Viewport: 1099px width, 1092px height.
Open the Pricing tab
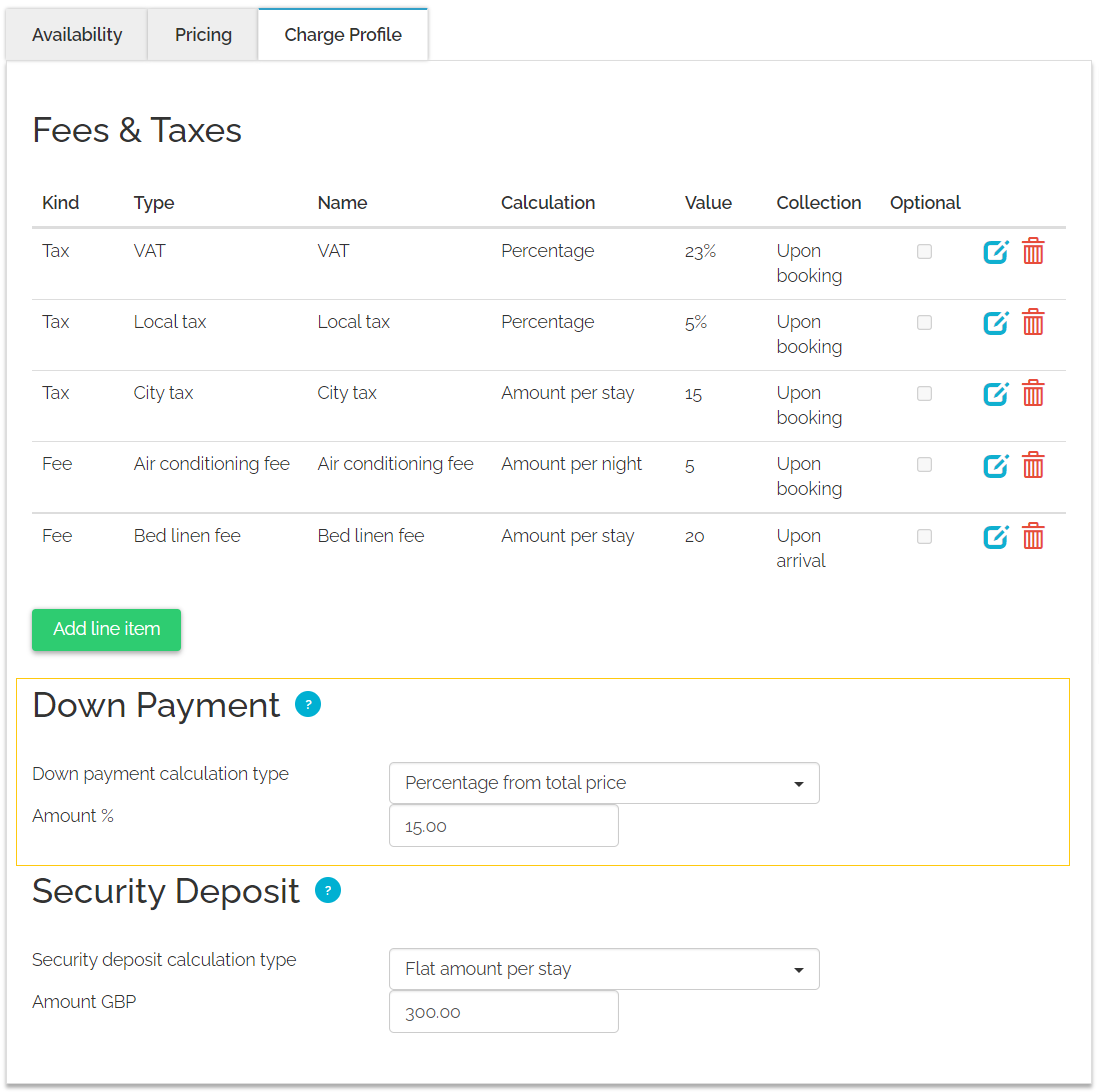pyautogui.click(x=203, y=34)
